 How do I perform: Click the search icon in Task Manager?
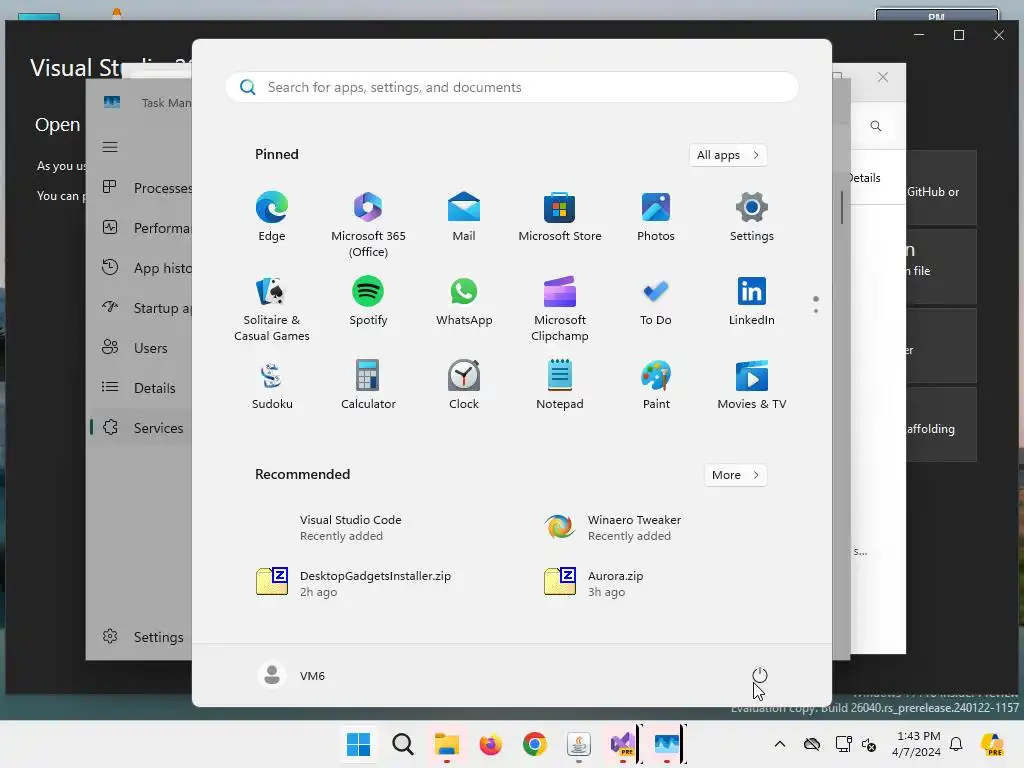[x=876, y=126]
